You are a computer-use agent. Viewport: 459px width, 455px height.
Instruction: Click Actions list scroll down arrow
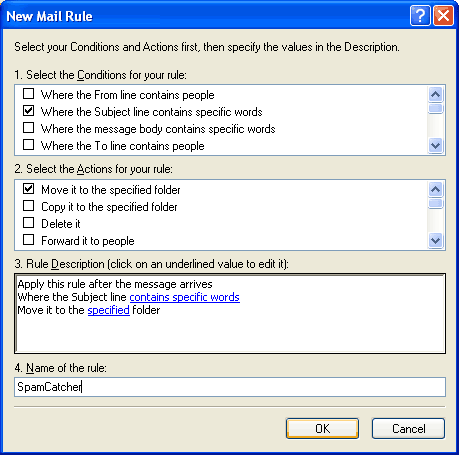[435, 240]
